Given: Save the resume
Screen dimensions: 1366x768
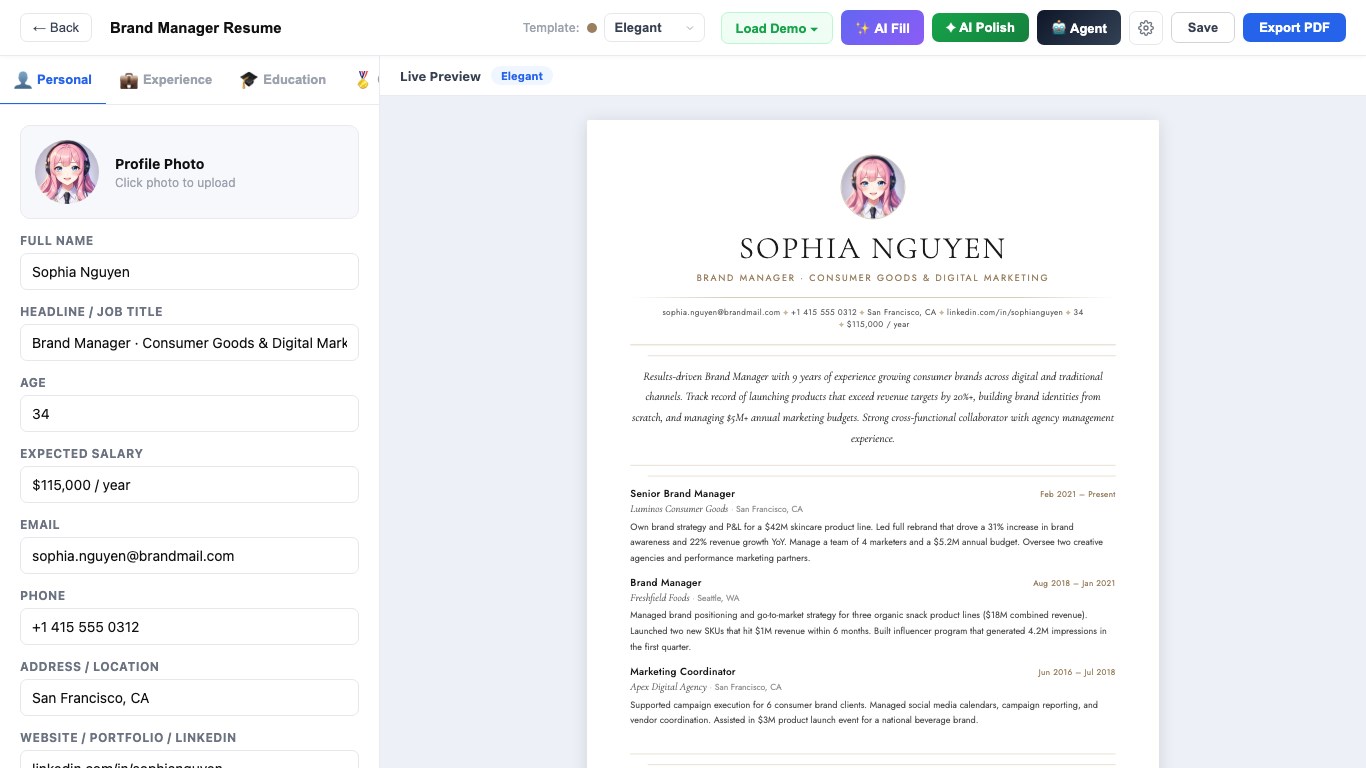Looking at the screenshot, I should click(x=1203, y=28).
